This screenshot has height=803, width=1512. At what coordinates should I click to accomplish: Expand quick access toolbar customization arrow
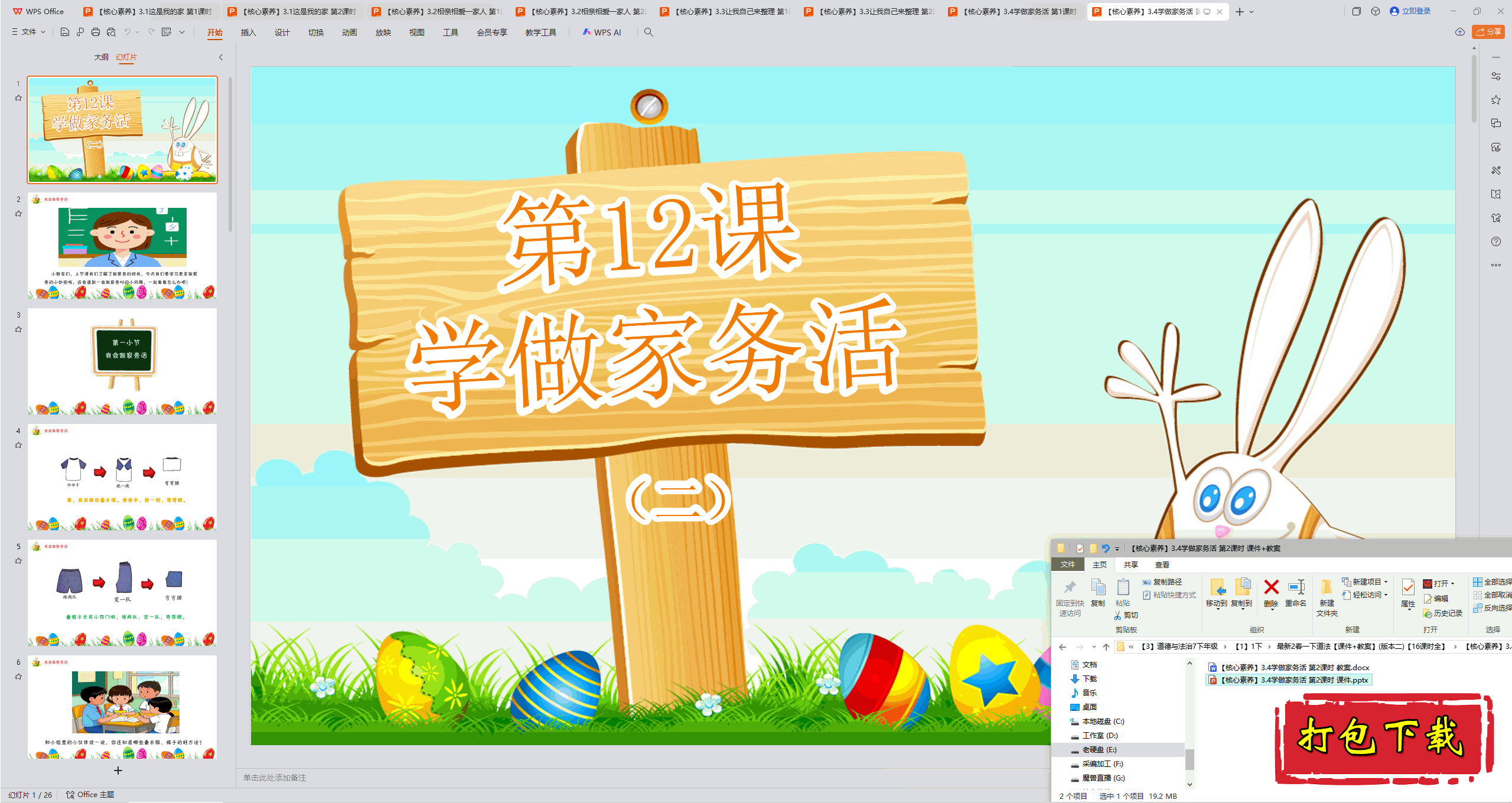[182, 32]
